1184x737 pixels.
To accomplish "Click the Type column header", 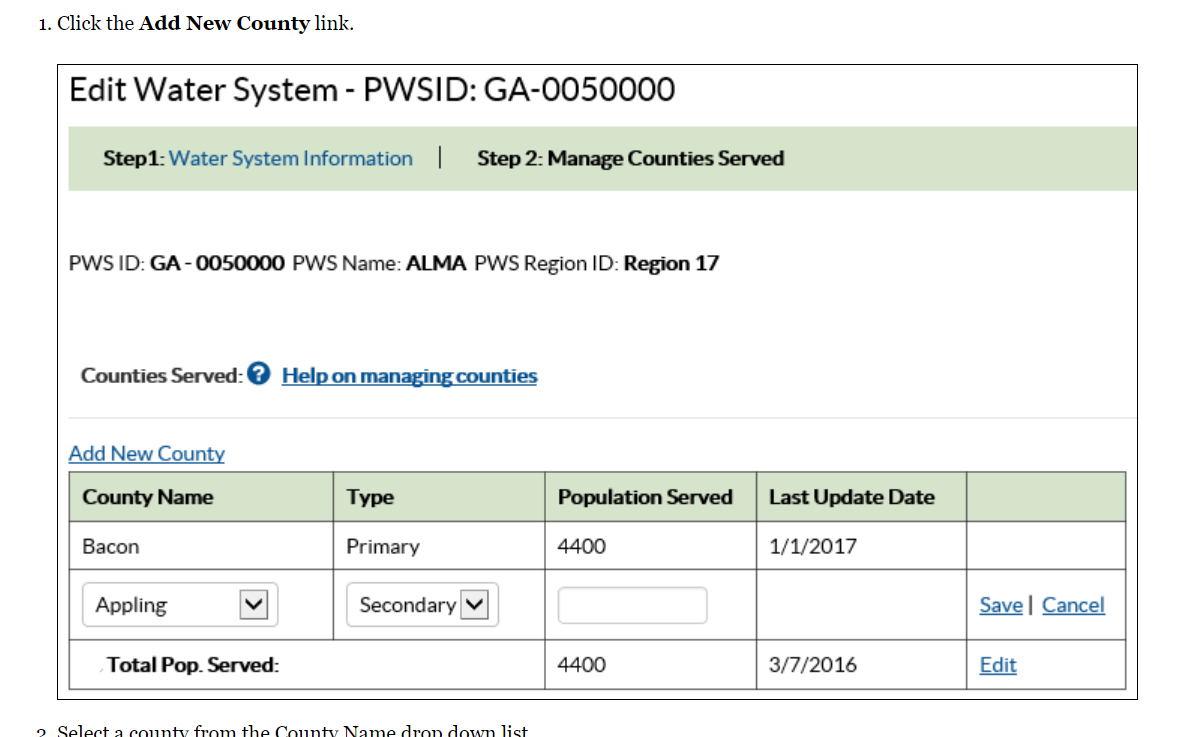I will (370, 497).
